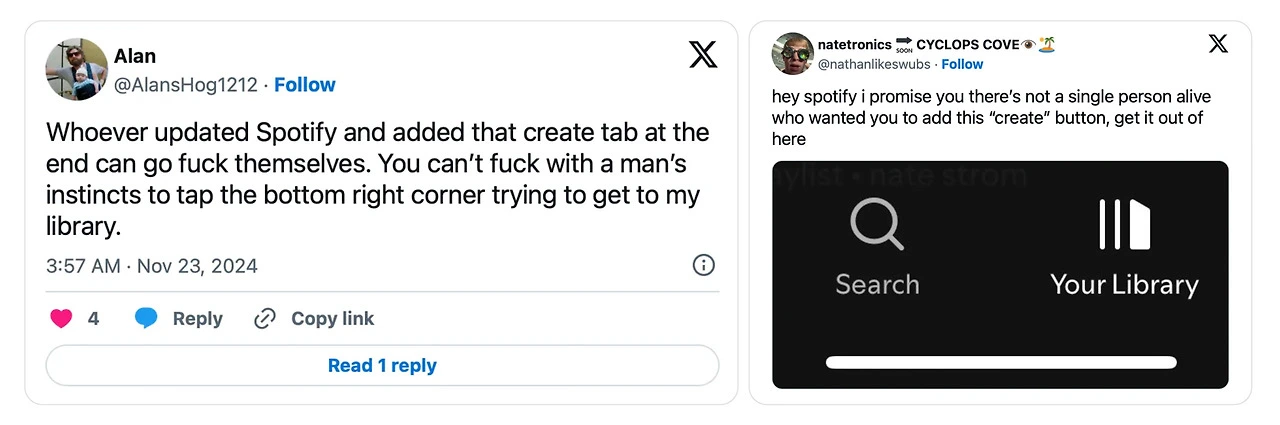Click the display name Alan
Image resolution: width=1280 pixels, height=425 pixels.
click(x=135, y=56)
